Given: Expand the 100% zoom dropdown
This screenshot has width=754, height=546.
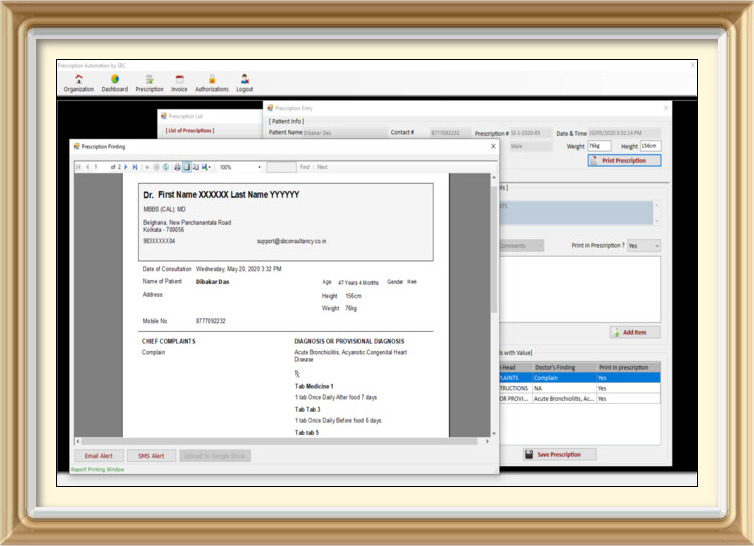Looking at the screenshot, I should coord(260,167).
